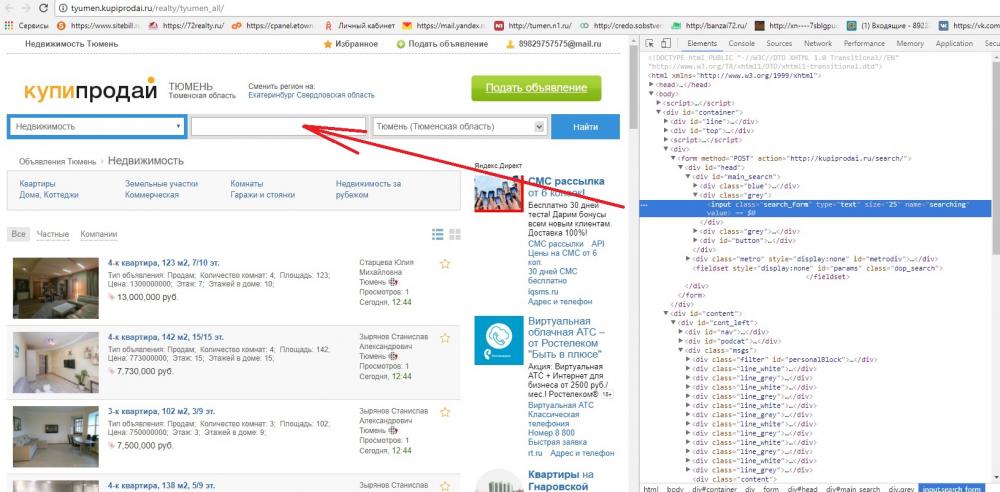This screenshot has width=1000, height=492.
Task: Collapse the div id="main_search" node
Action: point(688,177)
